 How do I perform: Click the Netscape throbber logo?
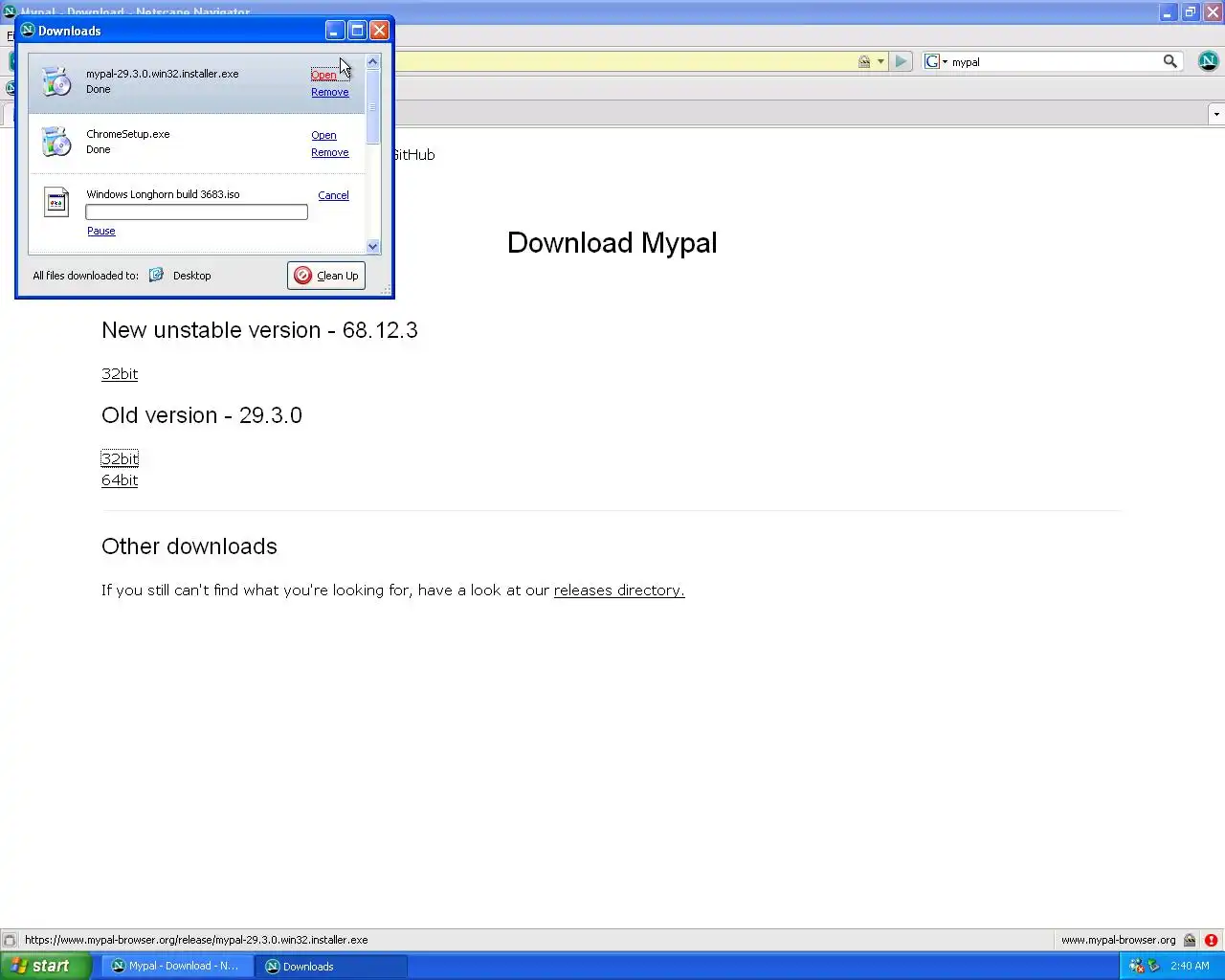(x=1208, y=61)
